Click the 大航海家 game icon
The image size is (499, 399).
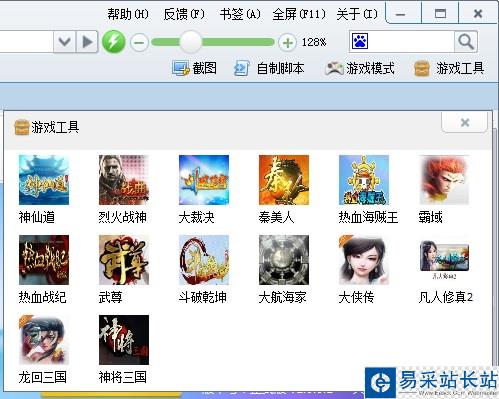(x=284, y=260)
